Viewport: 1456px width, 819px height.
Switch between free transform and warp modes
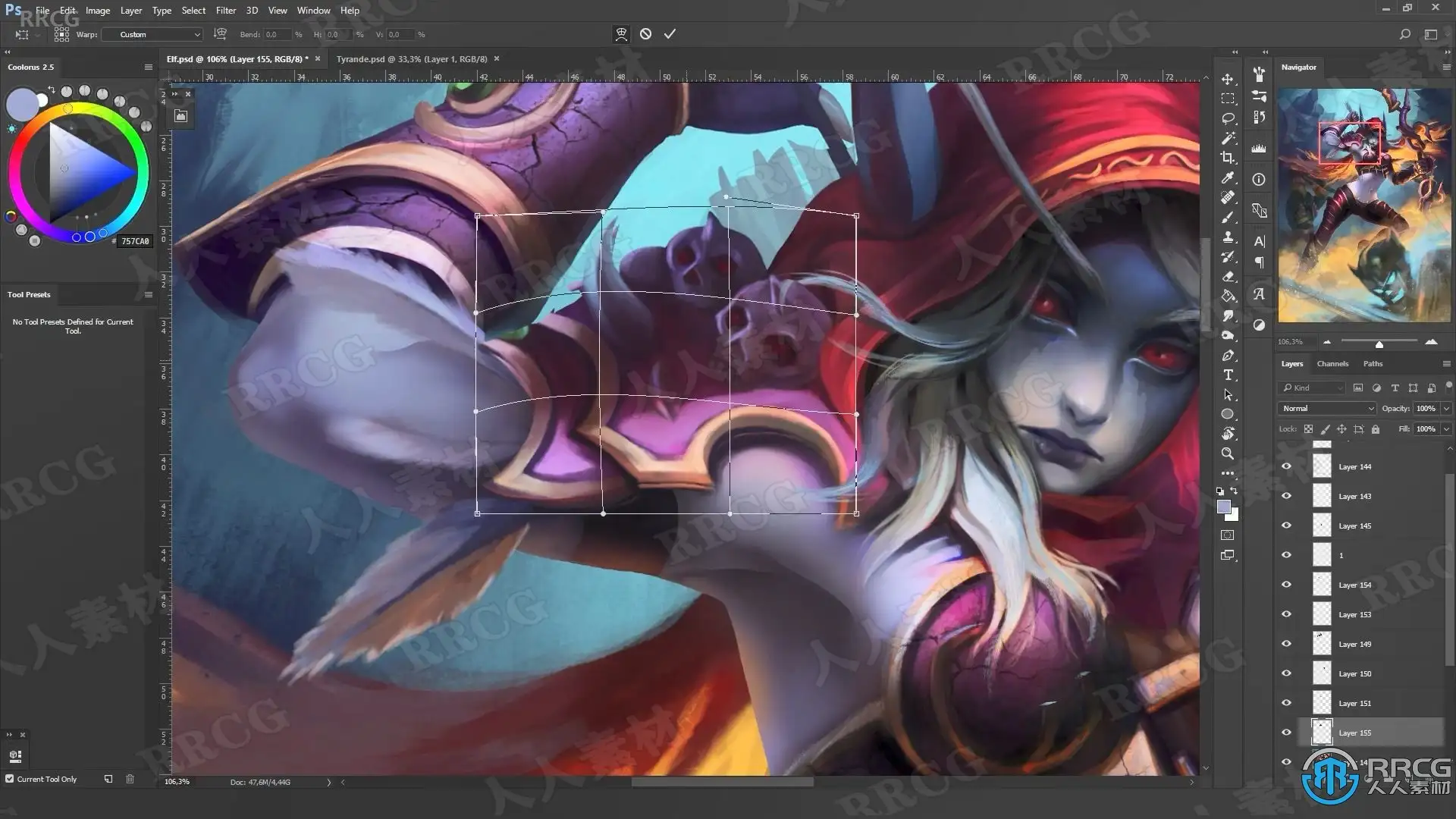click(621, 34)
